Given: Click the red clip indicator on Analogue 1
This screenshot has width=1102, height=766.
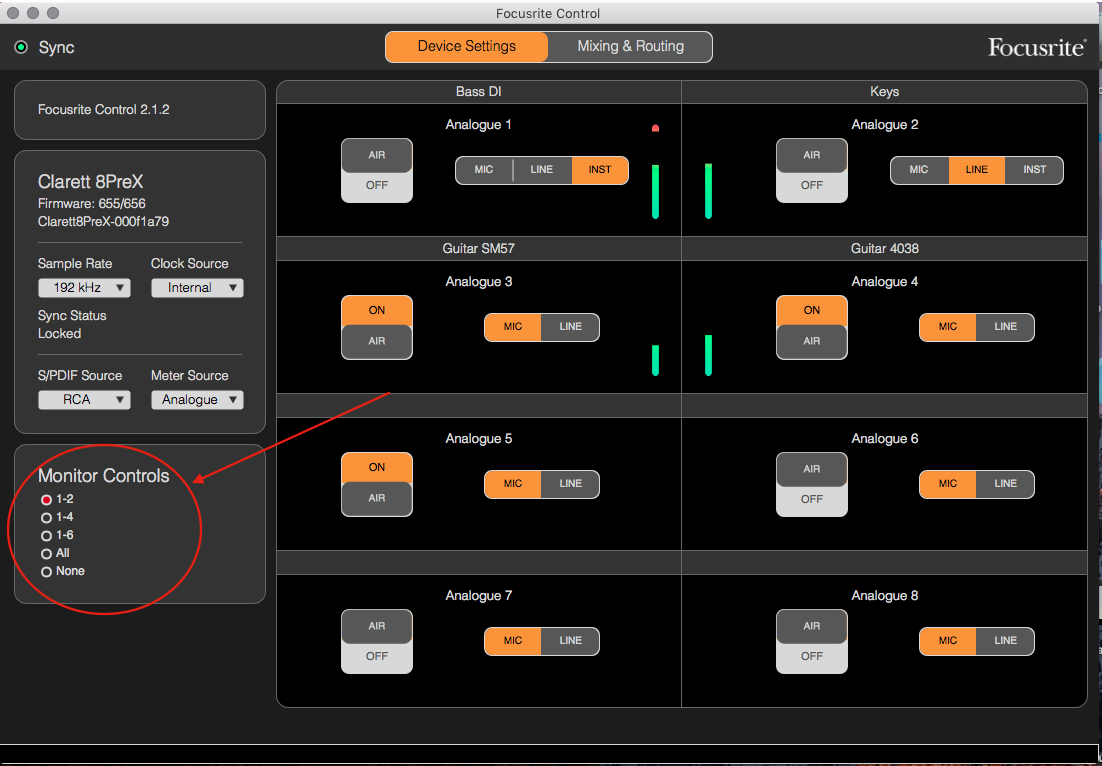Looking at the screenshot, I should [655, 128].
